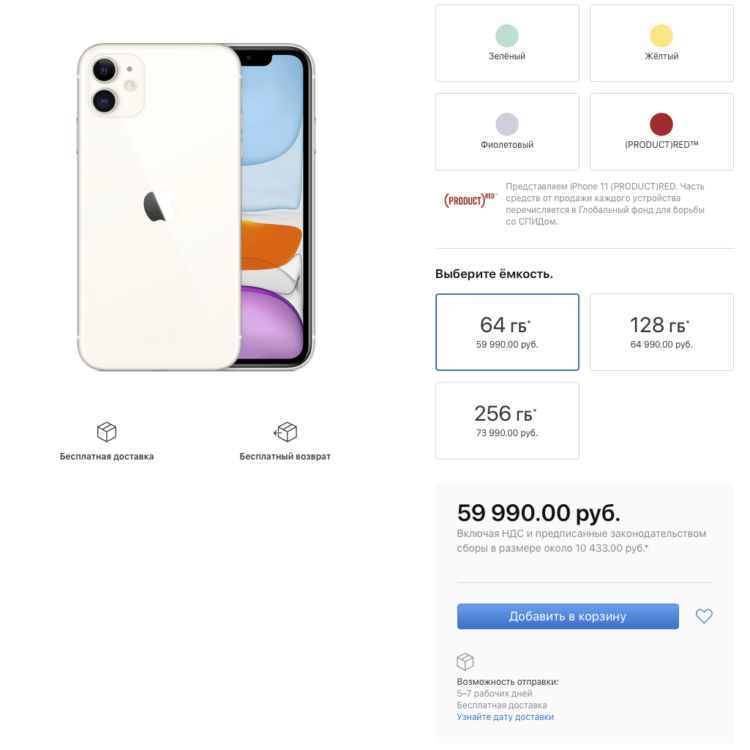This screenshot has width=750, height=750.
Task: Choose the Жёлтый color swatch
Action: [x=661, y=43]
